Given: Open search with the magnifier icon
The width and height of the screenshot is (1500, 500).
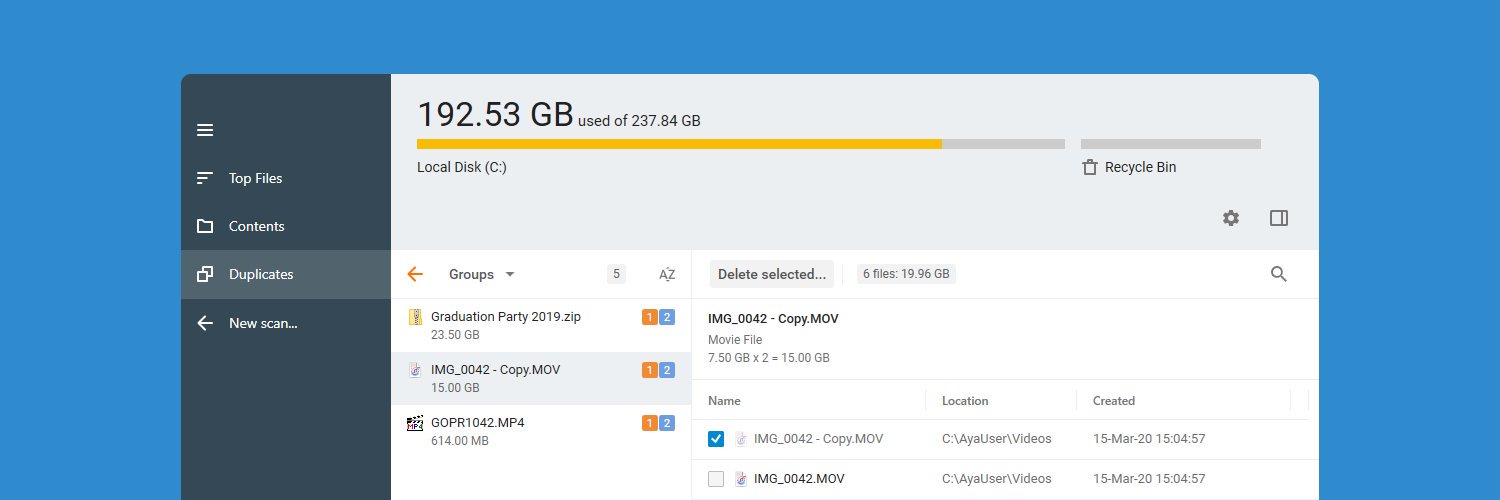Looking at the screenshot, I should coord(1279,274).
